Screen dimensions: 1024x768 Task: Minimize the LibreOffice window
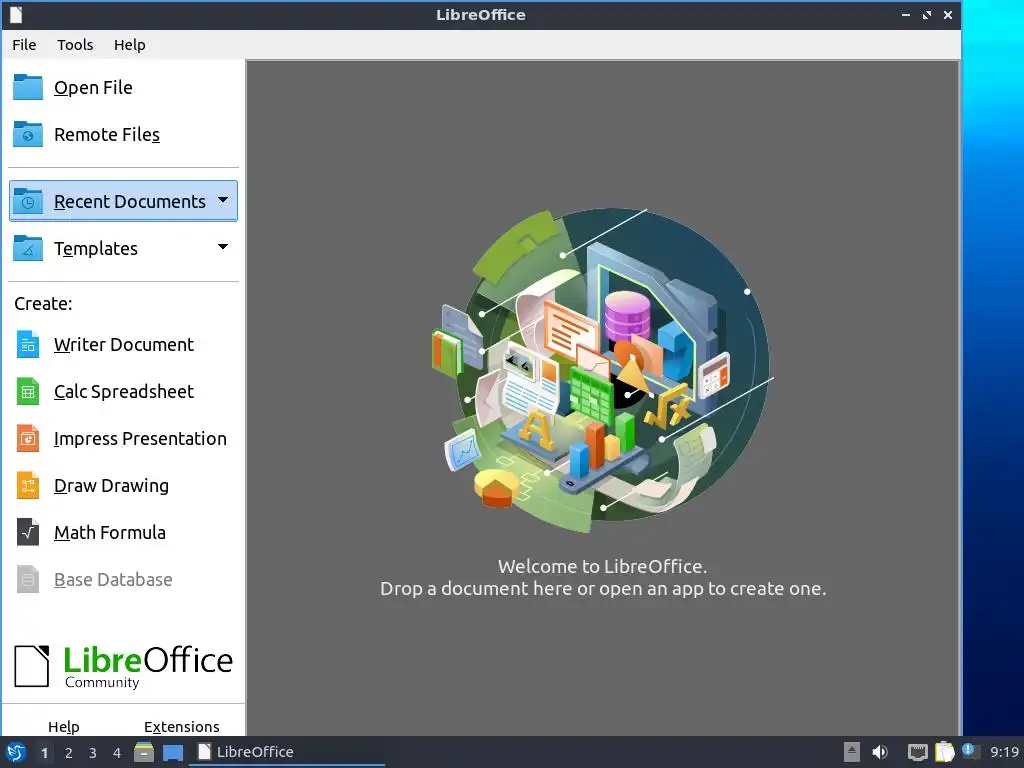coord(906,14)
